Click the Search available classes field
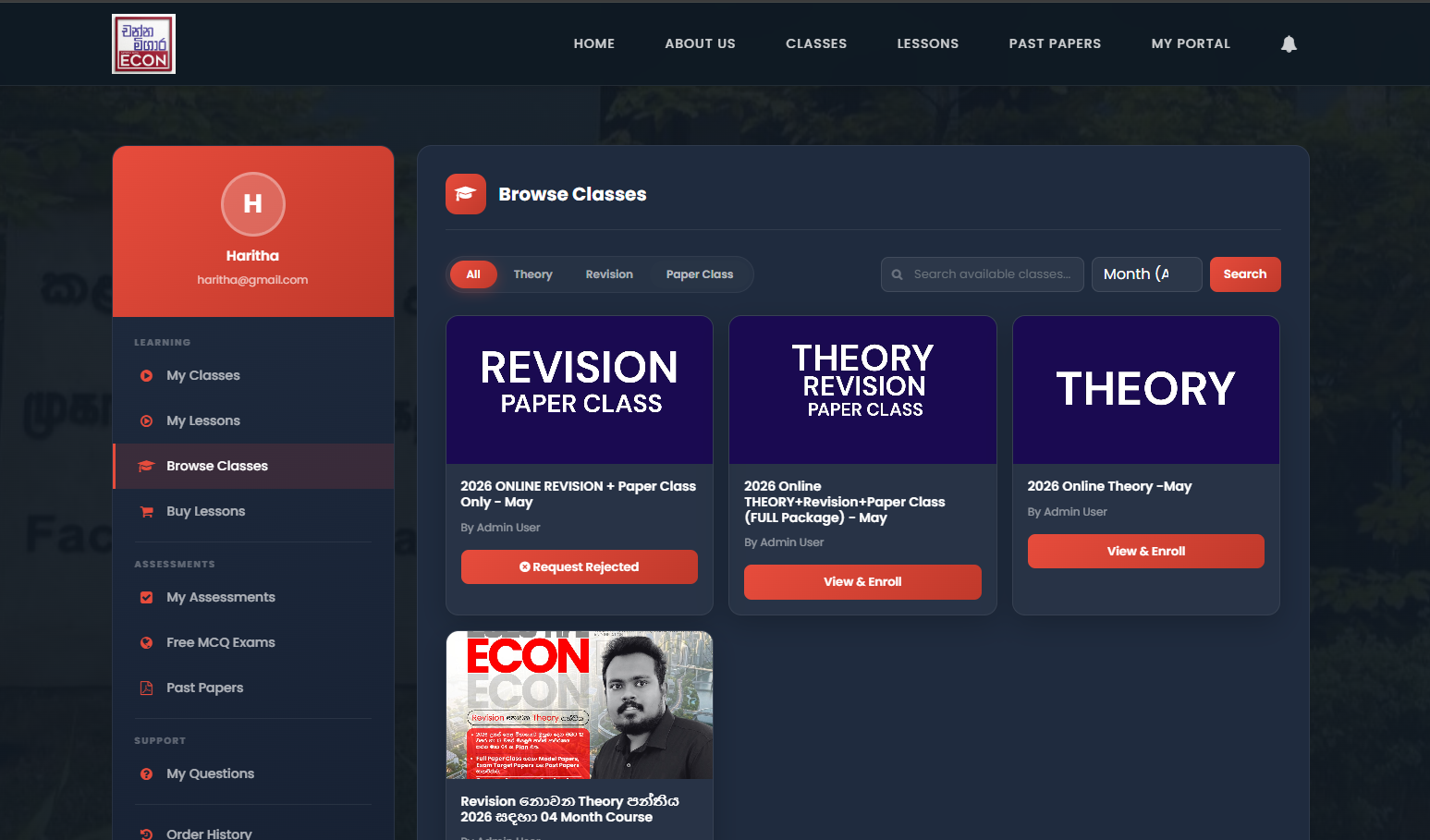 (x=982, y=274)
